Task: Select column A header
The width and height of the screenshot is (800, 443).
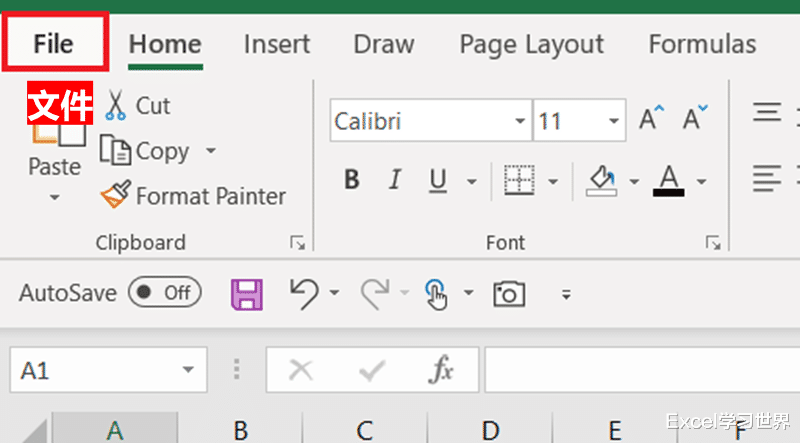Action: 115,429
